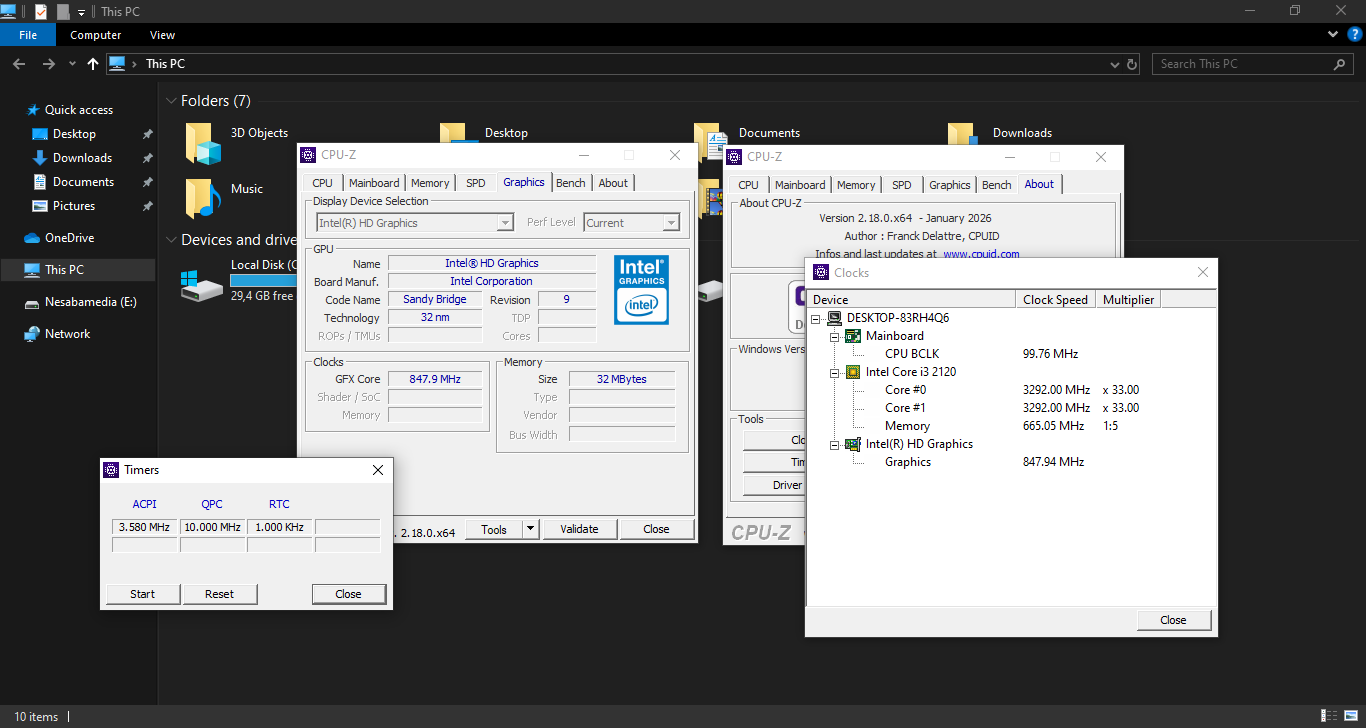Viewport: 1366px width, 728px height.
Task: Open the Display Device Selection dropdown
Action: tap(506, 223)
